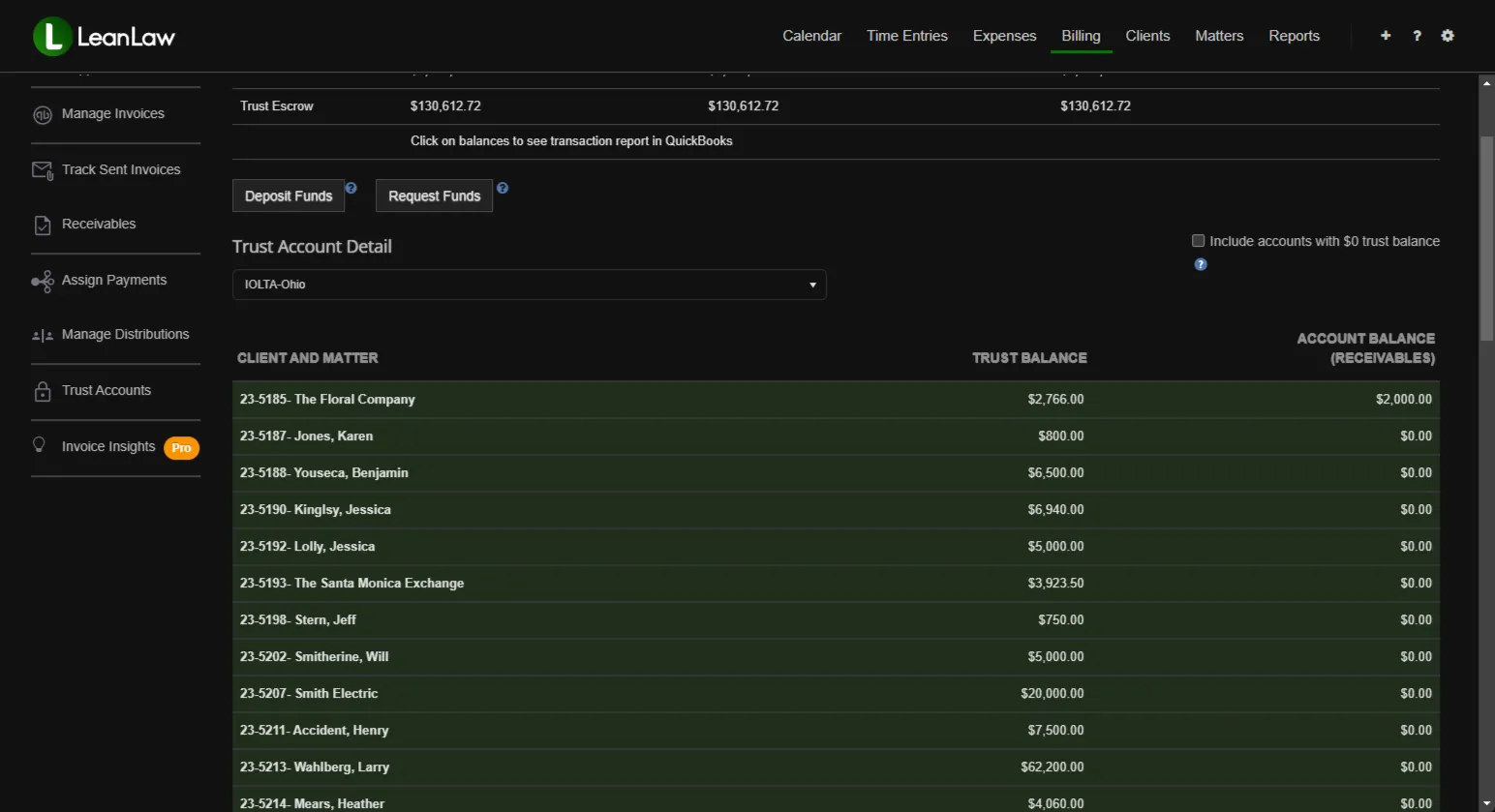Click the ACCOUNT BALANCE (RECEIVABLES) column header
This screenshot has height=812, width=1495.
click(1366, 348)
